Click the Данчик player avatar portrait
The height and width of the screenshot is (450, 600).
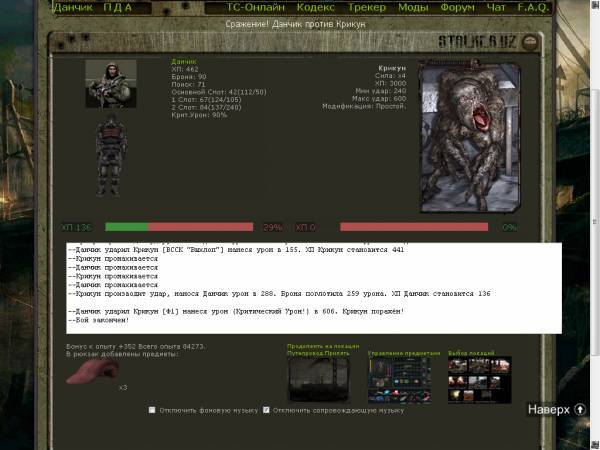(110, 82)
